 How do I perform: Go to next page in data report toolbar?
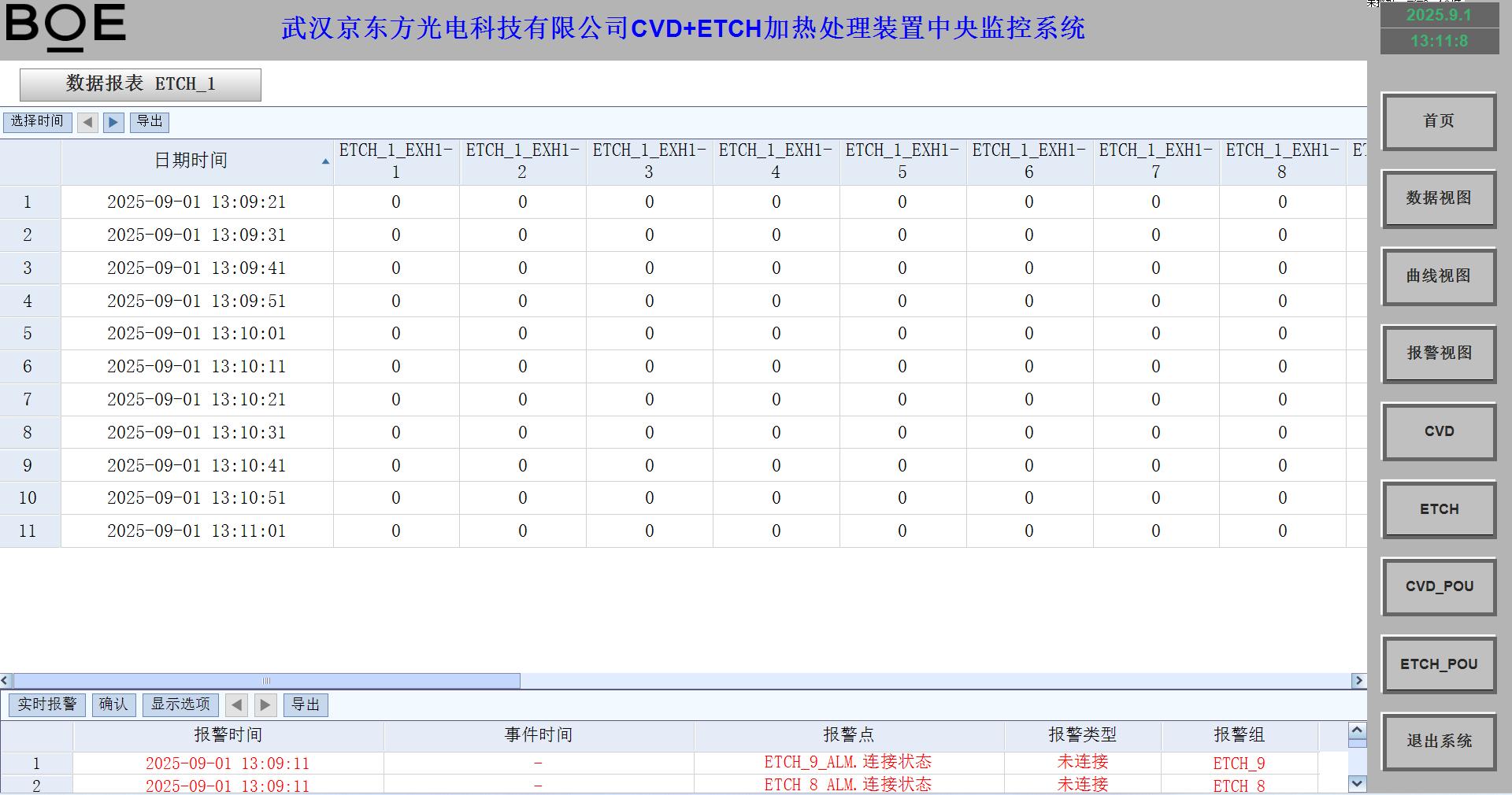pyautogui.click(x=113, y=122)
